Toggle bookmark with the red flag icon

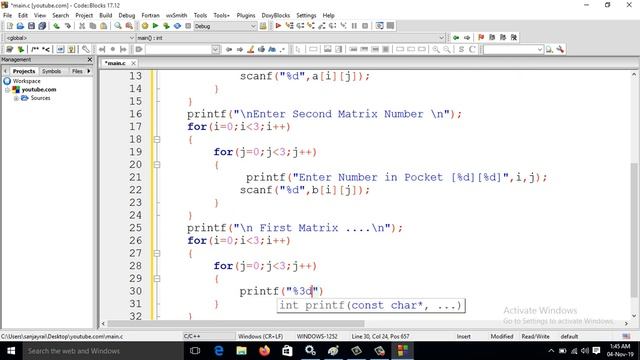481,38
